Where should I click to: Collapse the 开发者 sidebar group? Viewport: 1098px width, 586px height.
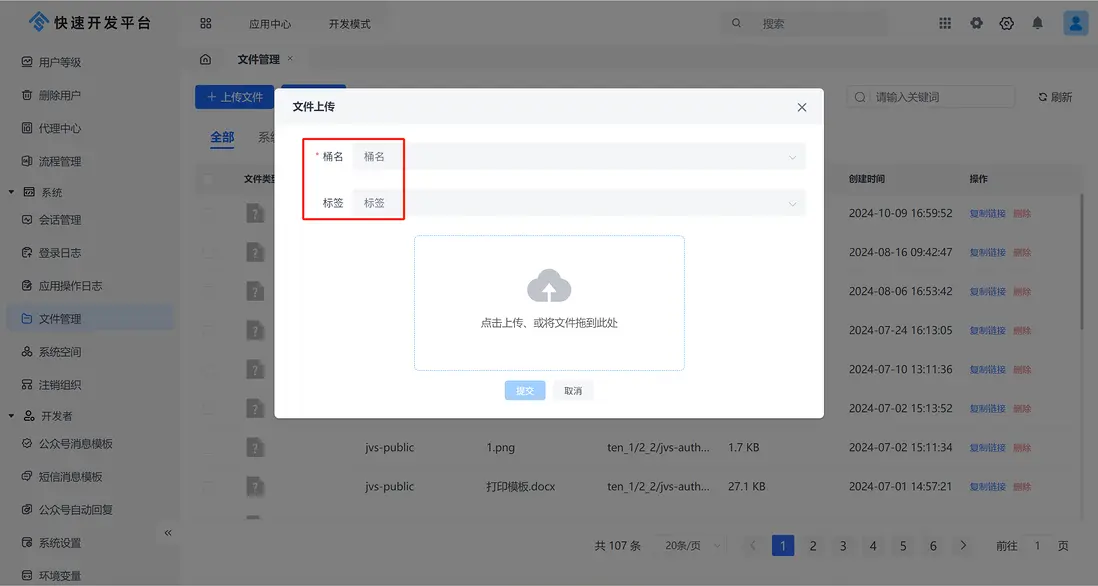coord(11,416)
